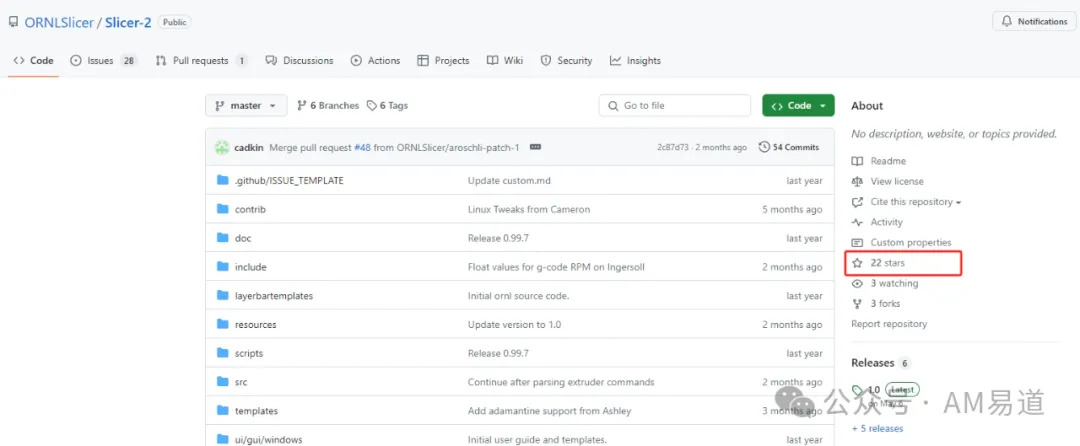Click folder icon beside include

pos(222,267)
